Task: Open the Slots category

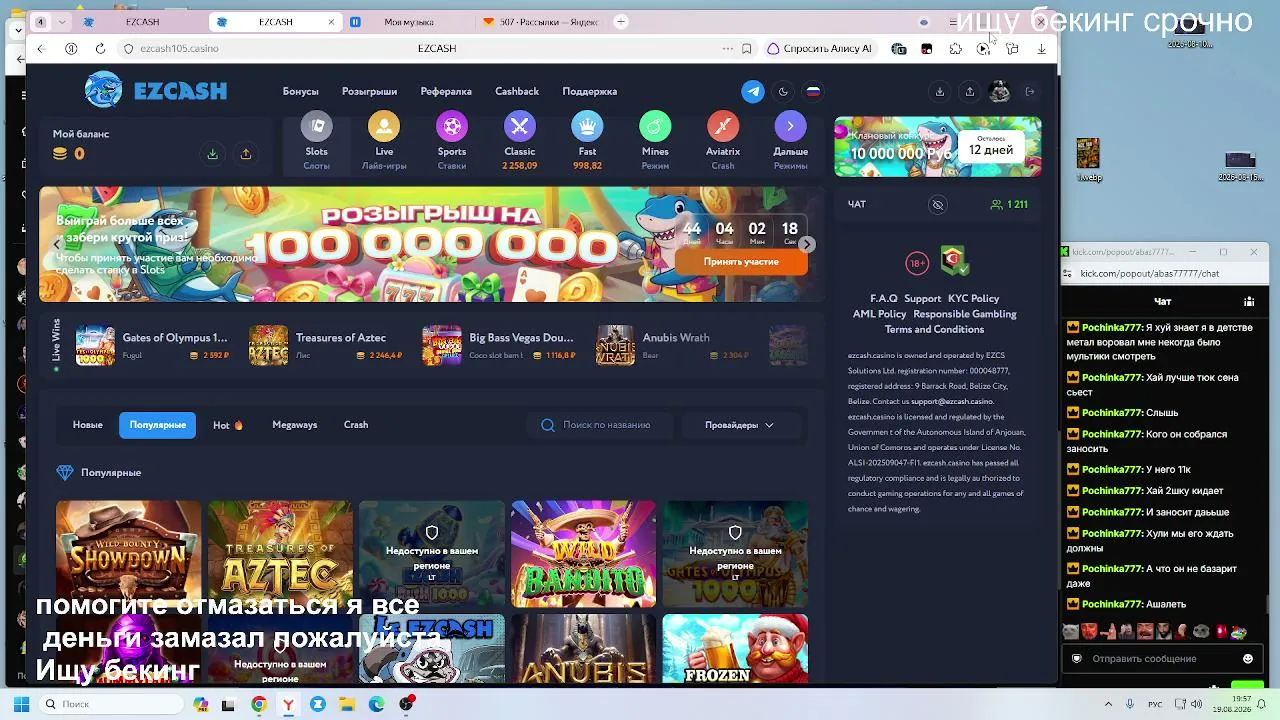Action: point(317,141)
